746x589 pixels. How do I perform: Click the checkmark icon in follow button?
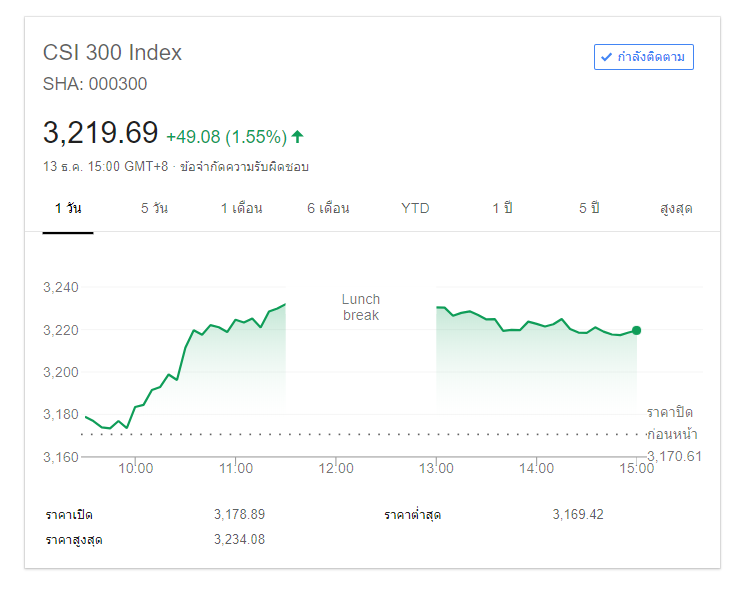(606, 57)
